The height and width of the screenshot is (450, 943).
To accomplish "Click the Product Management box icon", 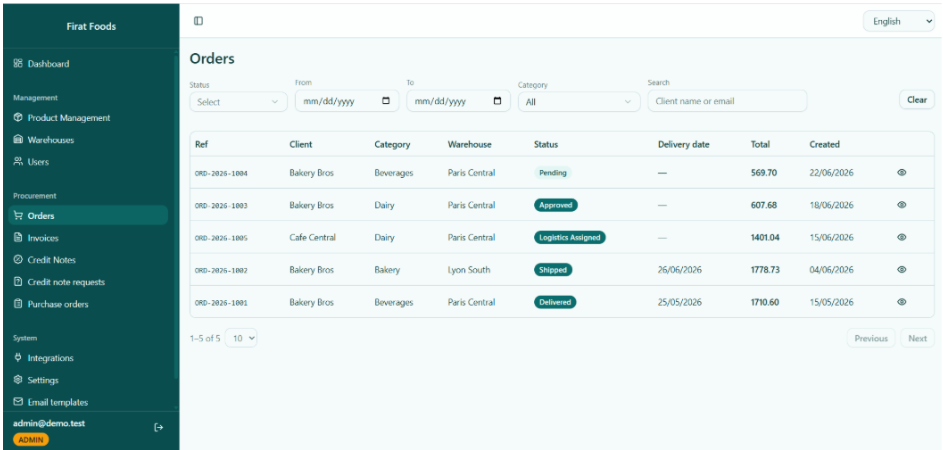I will [18, 118].
